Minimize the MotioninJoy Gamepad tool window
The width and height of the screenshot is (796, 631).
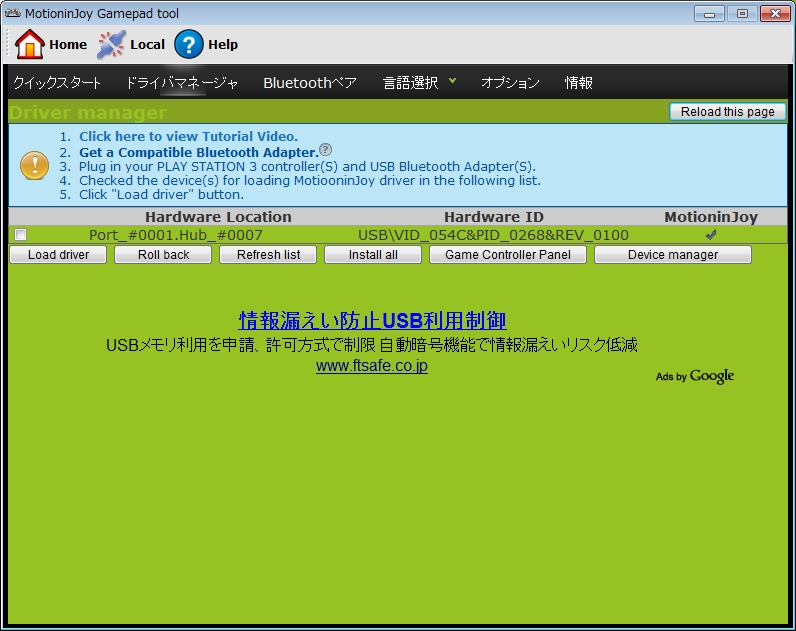point(709,14)
